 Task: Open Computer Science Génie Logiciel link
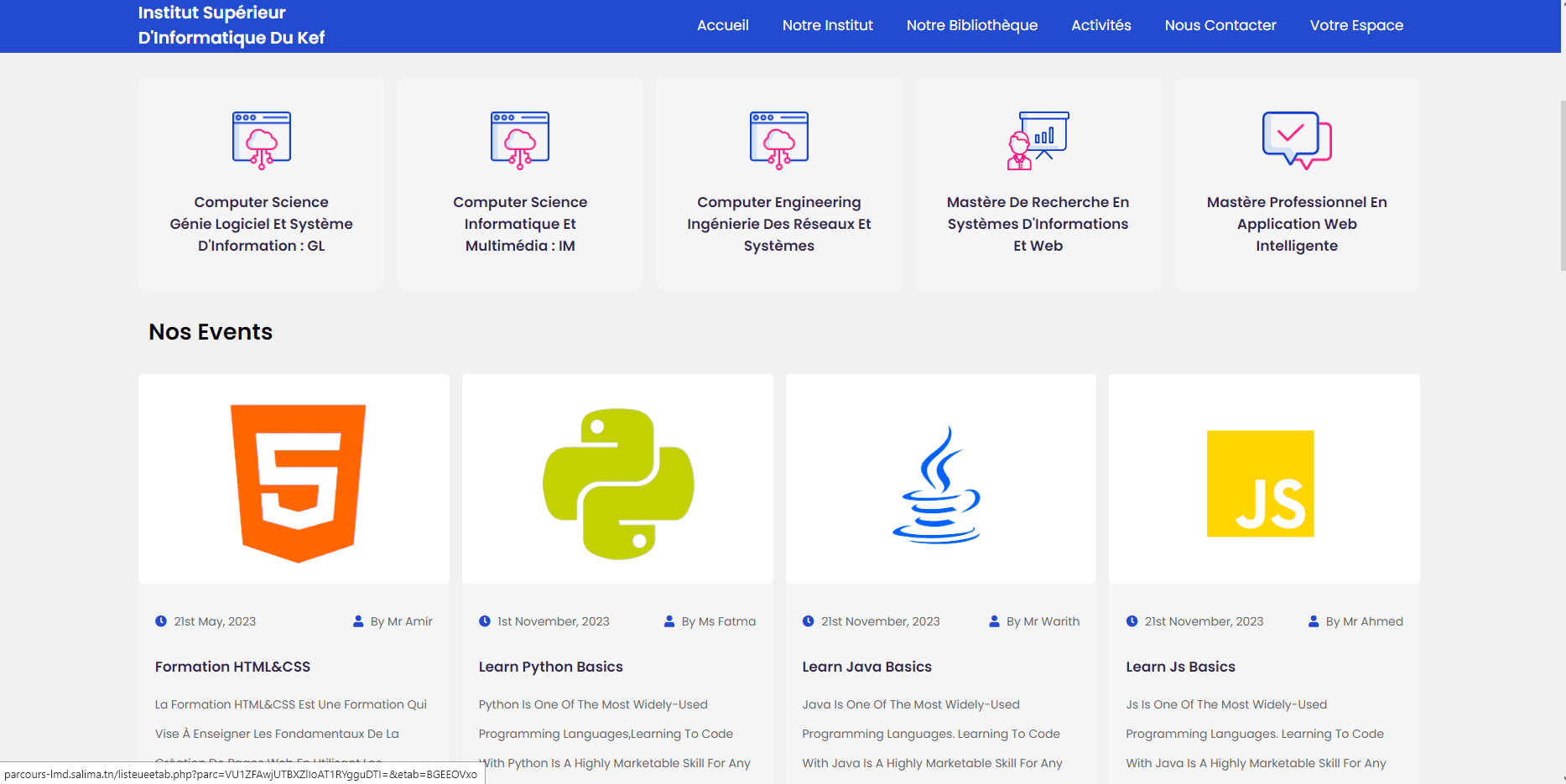pyautogui.click(x=262, y=224)
